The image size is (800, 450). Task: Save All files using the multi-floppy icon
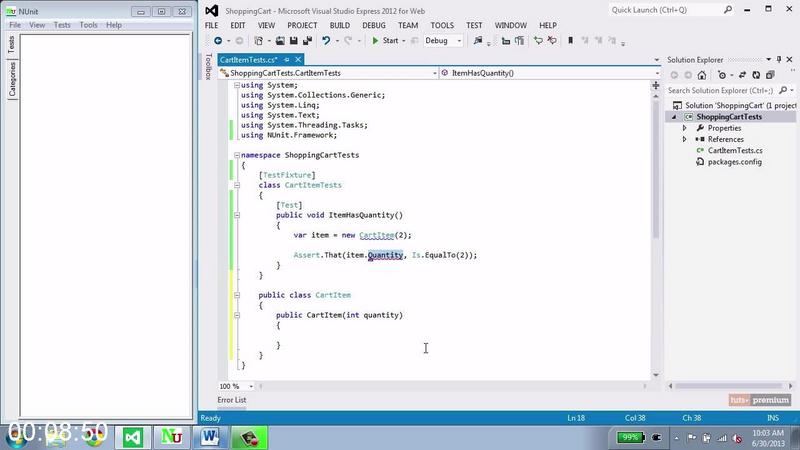tap(307, 40)
